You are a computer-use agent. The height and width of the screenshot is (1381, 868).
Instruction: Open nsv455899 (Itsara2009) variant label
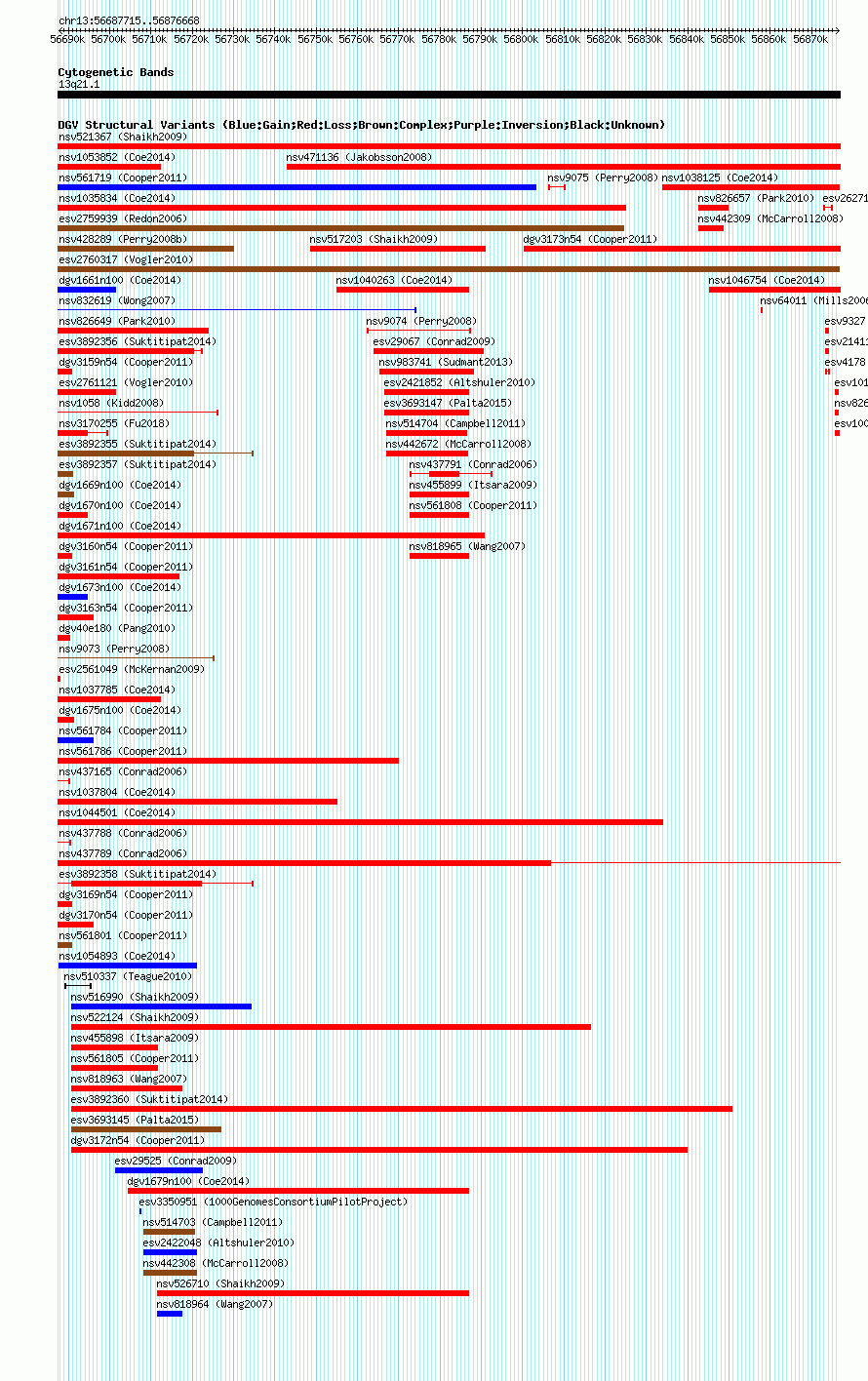click(473, 485)
